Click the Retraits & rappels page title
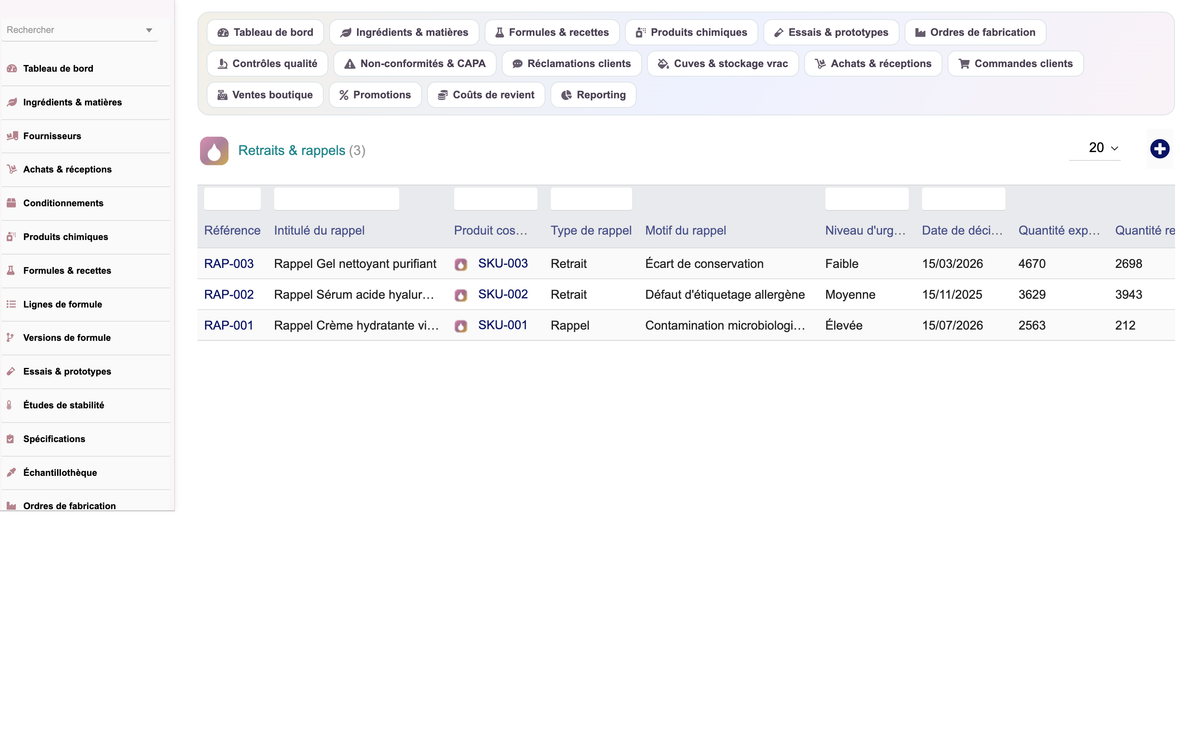Viewport: 1200px width, 750px height. 292,151
